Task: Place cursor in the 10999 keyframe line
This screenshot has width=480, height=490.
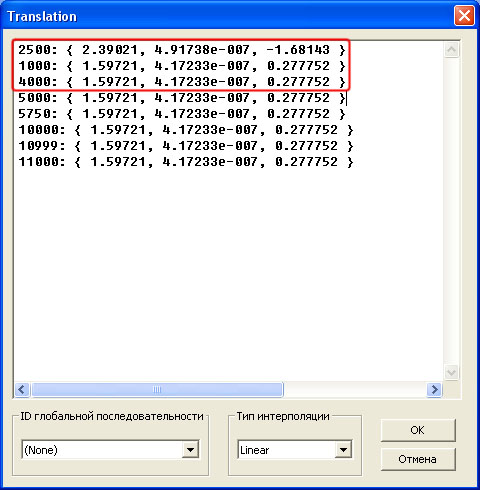Action: (x=186, y=146)
